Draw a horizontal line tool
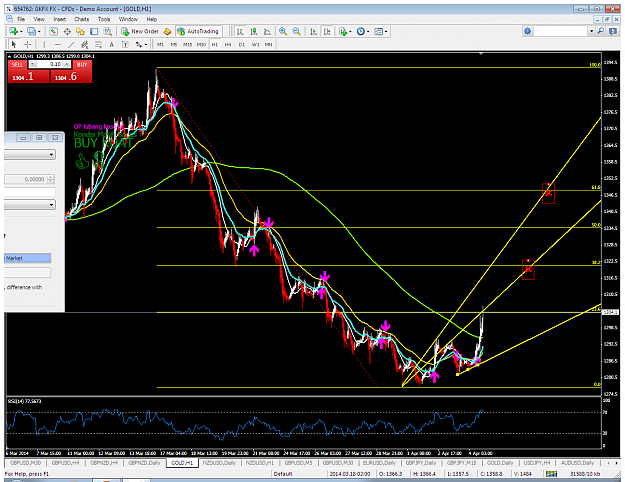The width and height of the screenshot is (625, 482). point(58,44)
